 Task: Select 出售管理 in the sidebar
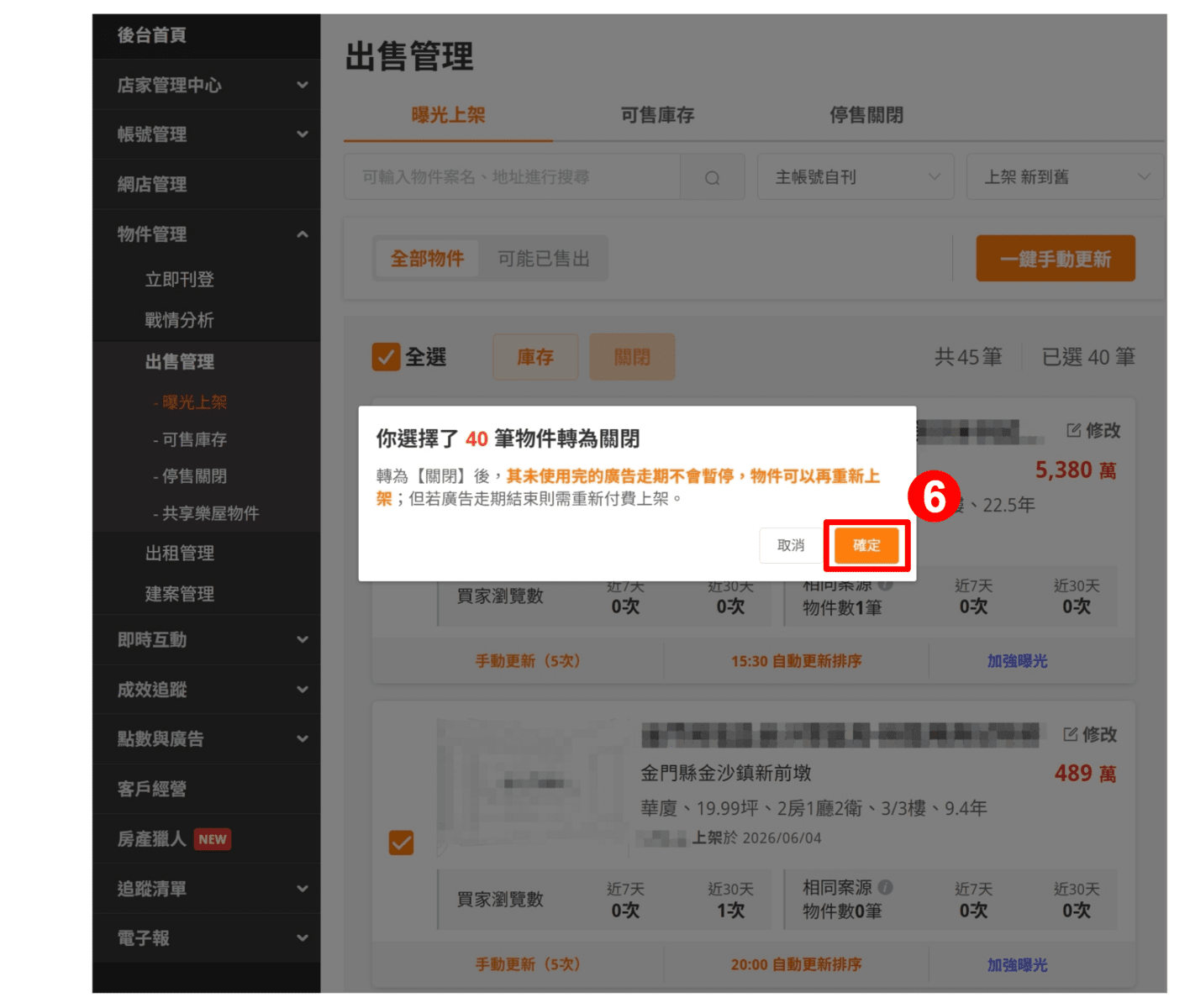pyautogui.click(x=180, y=362)
